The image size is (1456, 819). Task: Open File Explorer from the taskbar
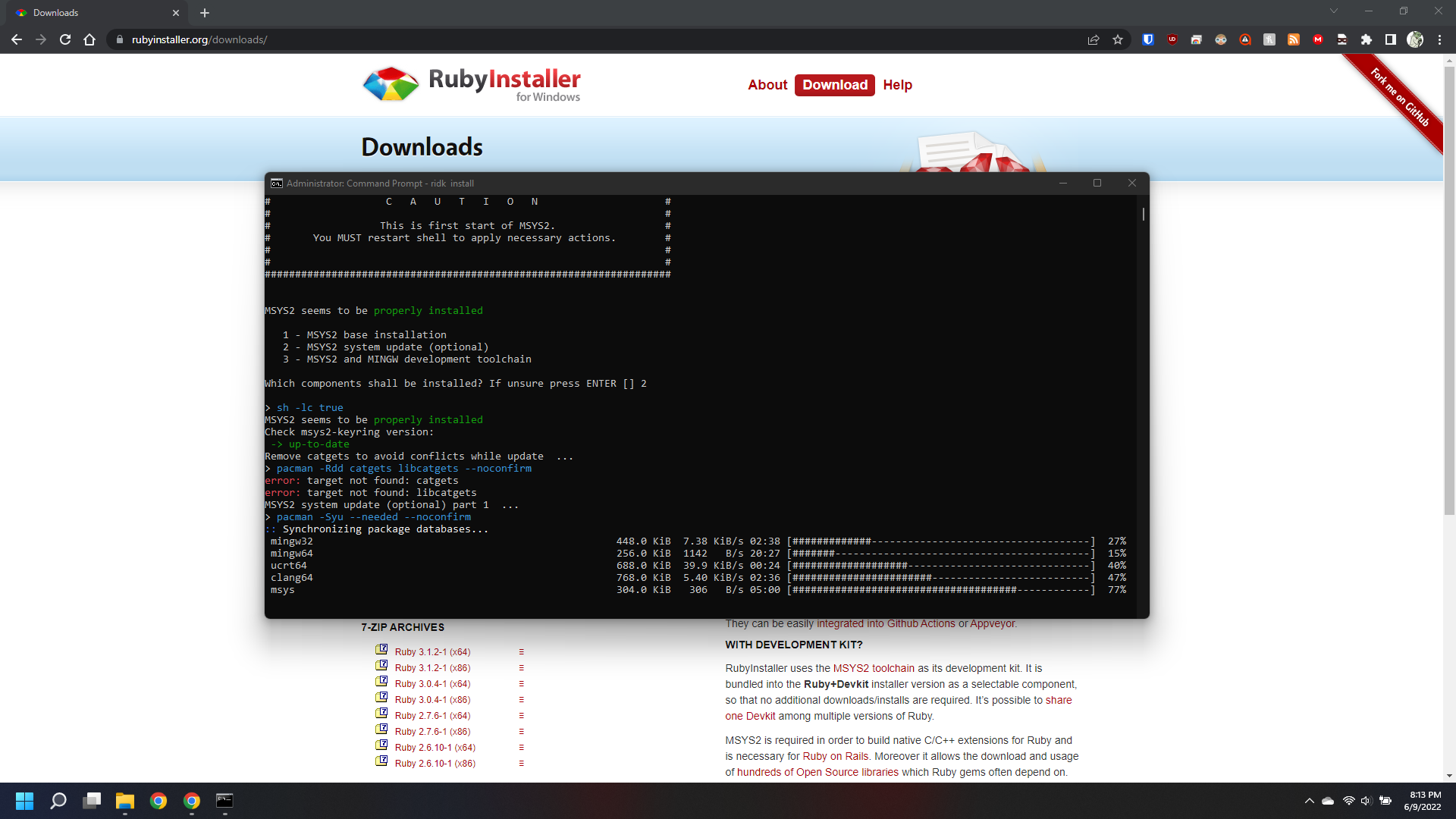(125, 801)
